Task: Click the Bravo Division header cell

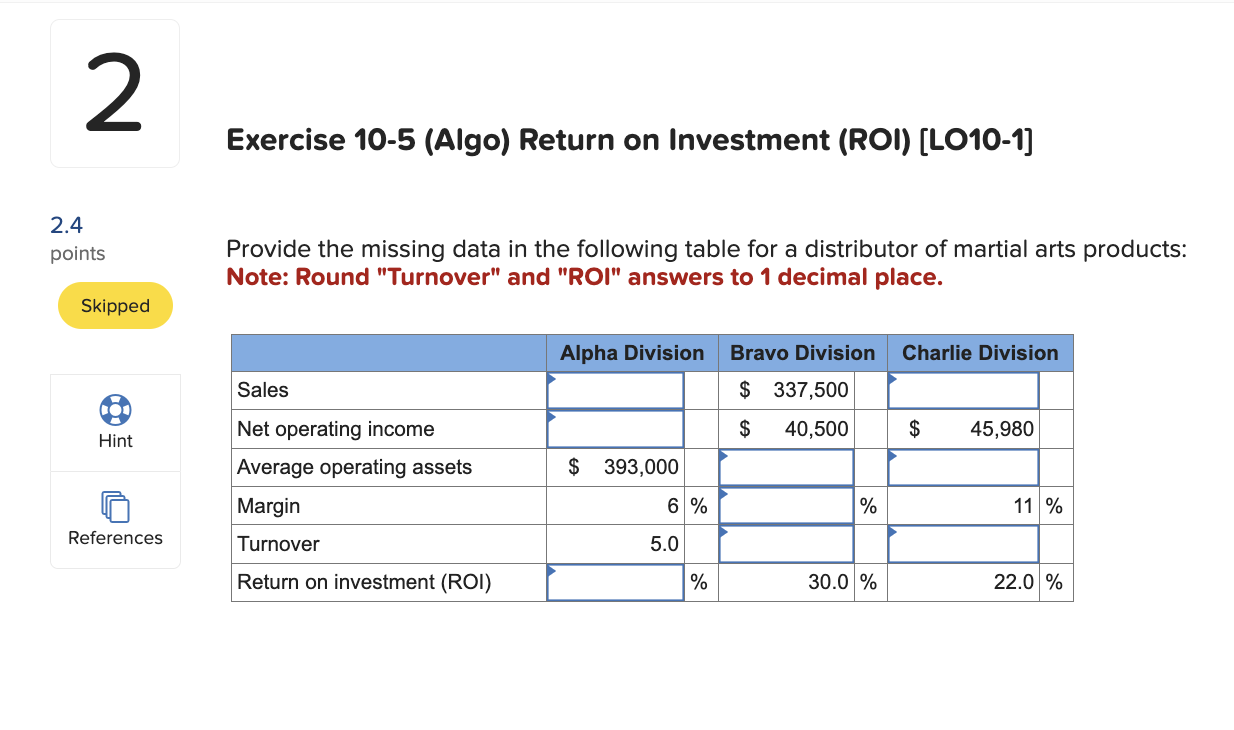Action: (802, 353)
